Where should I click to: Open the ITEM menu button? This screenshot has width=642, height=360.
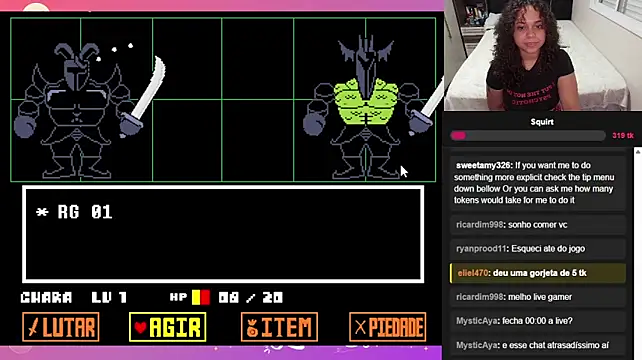(x=279, y=327)
